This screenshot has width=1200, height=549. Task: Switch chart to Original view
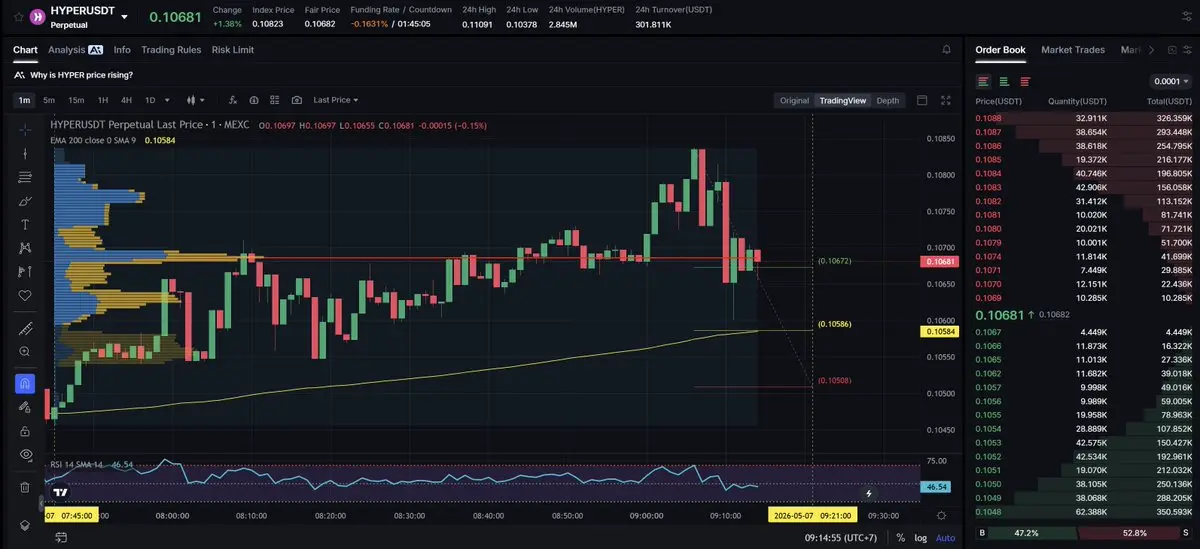click(794, 100)
